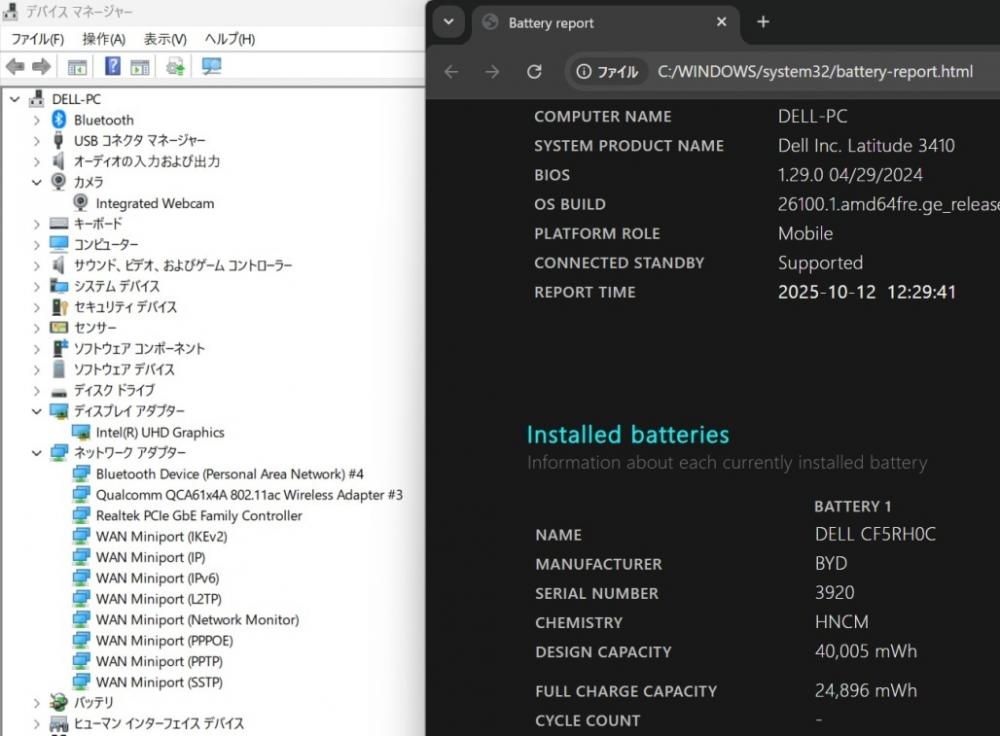Click the update driver toolbar icon

[175, 67]
